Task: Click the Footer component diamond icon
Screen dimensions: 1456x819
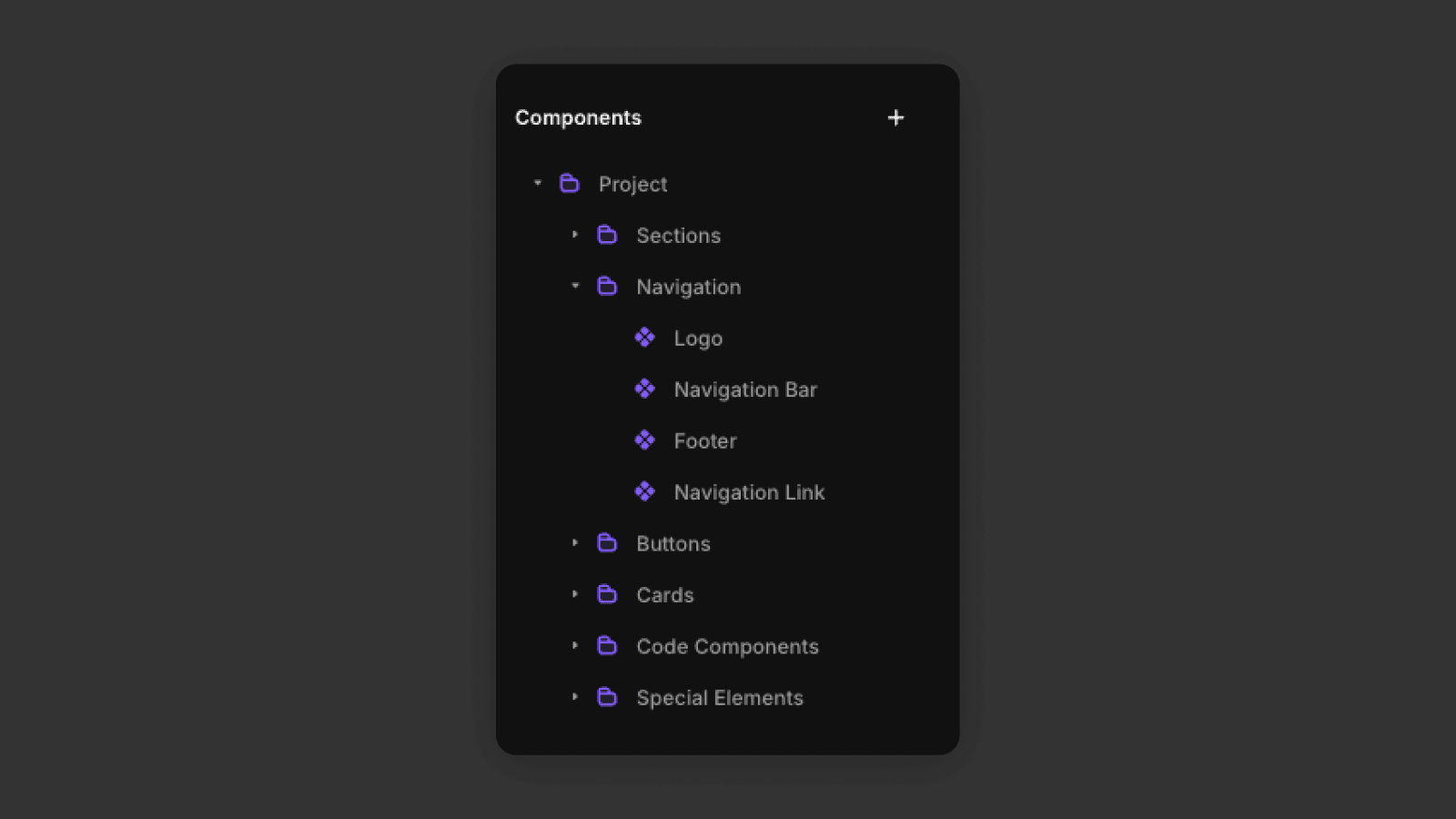Action: click(x=644, y=440)
